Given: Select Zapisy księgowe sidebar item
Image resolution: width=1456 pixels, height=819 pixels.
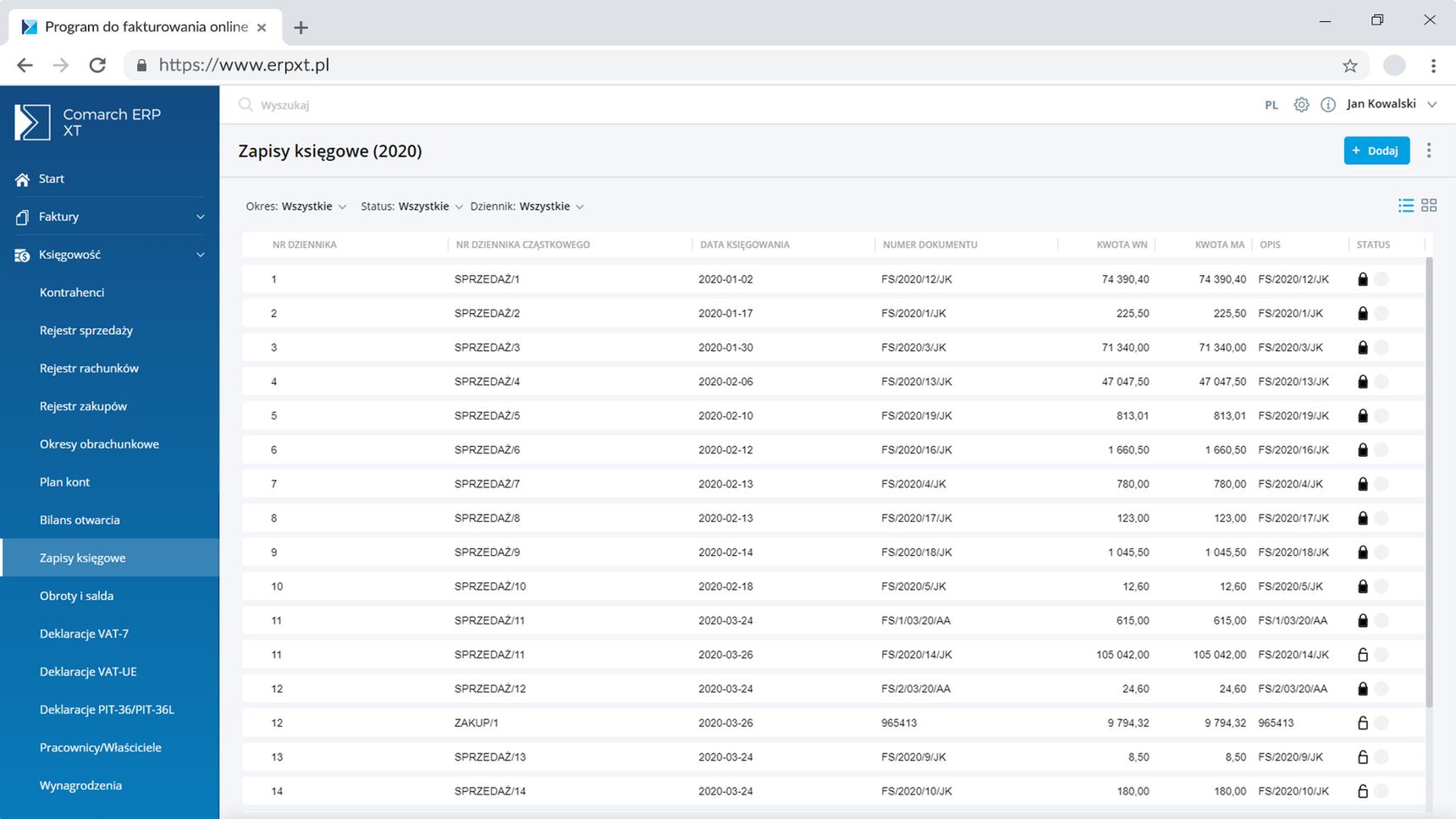Looking at the screenshot, I should pyautogui.click(x=110, y=558).
